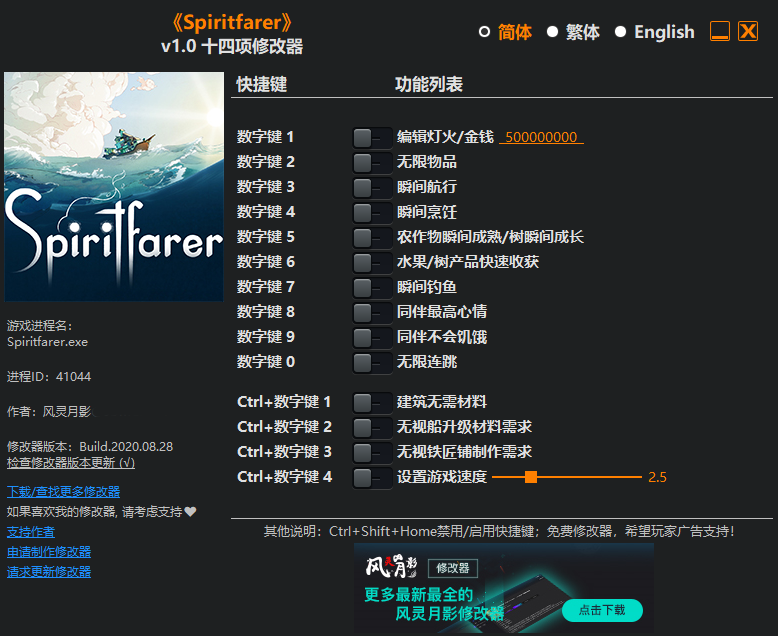778x636 pixels.
Task: Switch language to English
Action: 621,32
